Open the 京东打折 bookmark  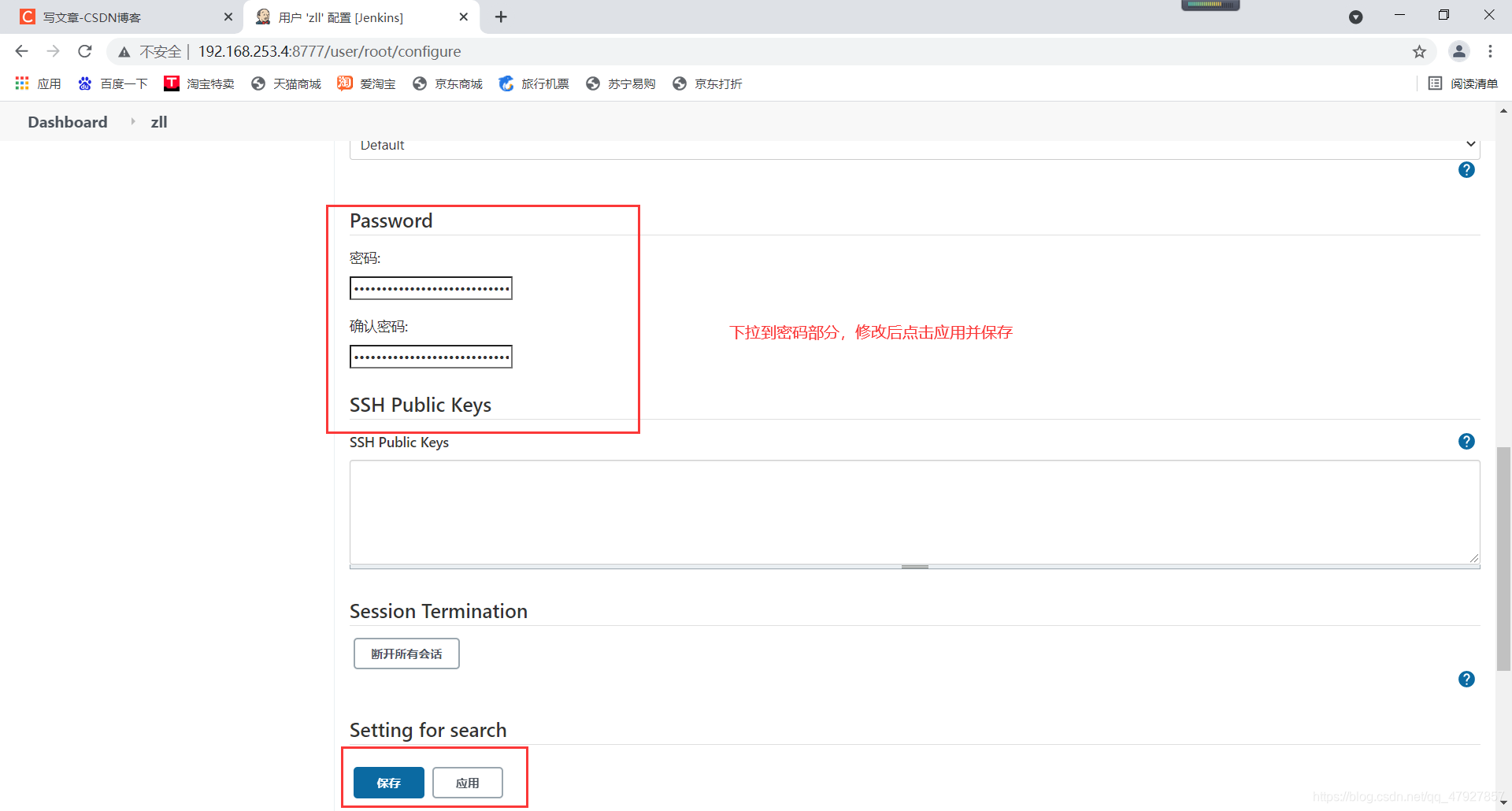[x=707, y=83]
